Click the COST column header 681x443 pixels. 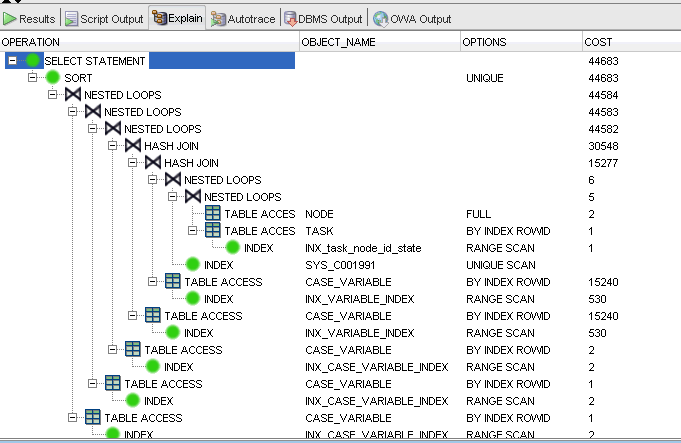(x=600, y=42)
